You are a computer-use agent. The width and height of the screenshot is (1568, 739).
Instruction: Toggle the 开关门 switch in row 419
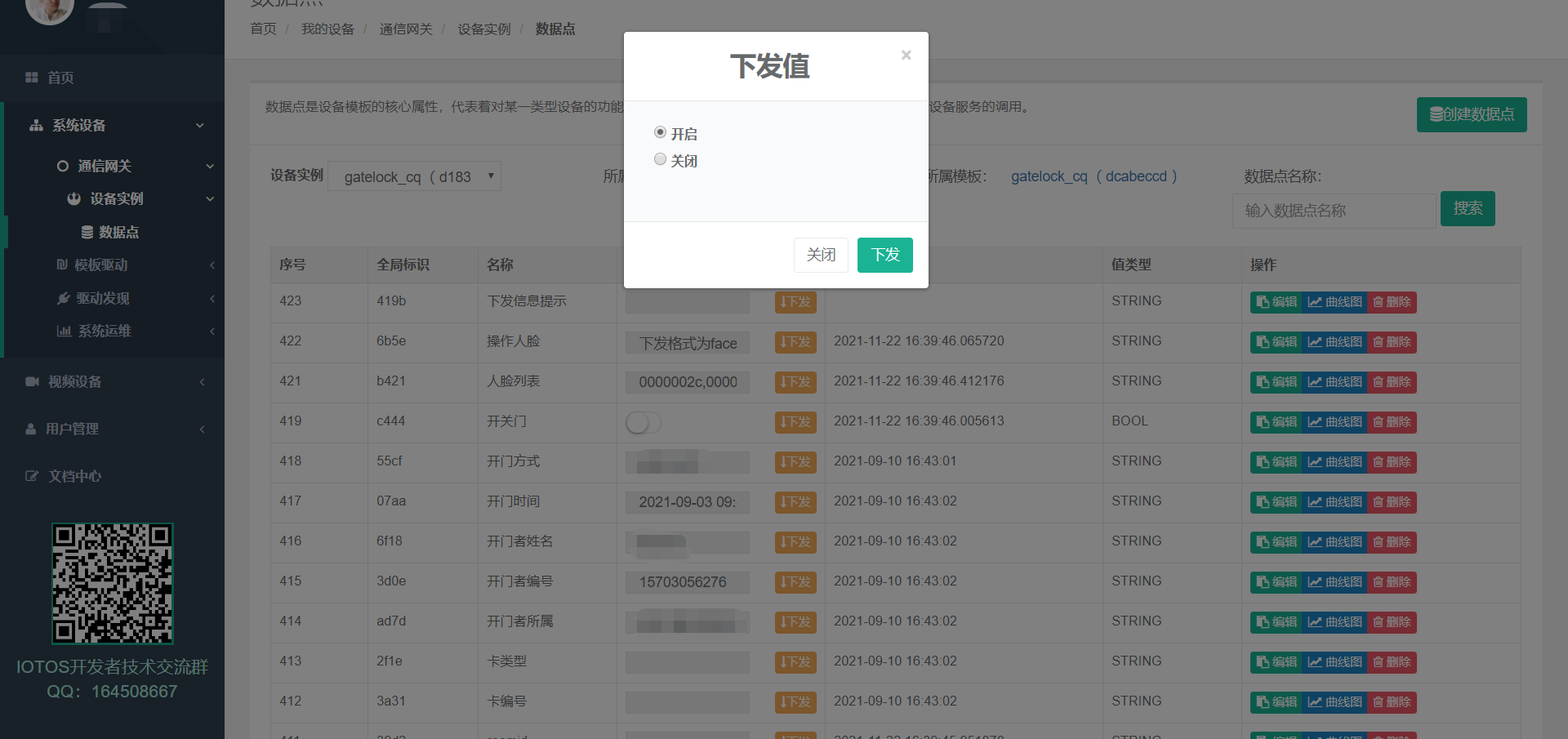(643, 422)
